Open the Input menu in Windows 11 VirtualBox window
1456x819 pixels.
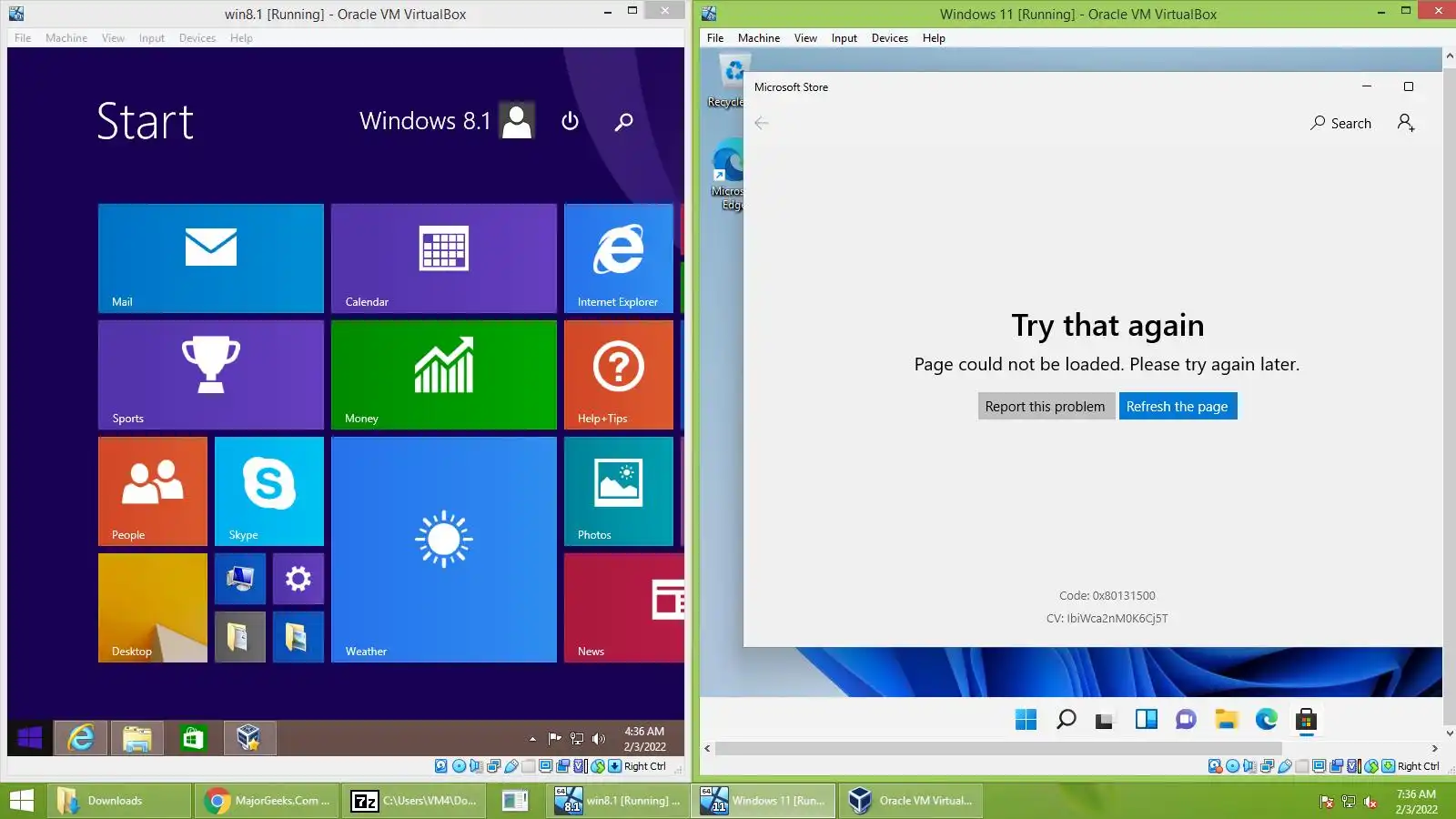click(844, 38)
